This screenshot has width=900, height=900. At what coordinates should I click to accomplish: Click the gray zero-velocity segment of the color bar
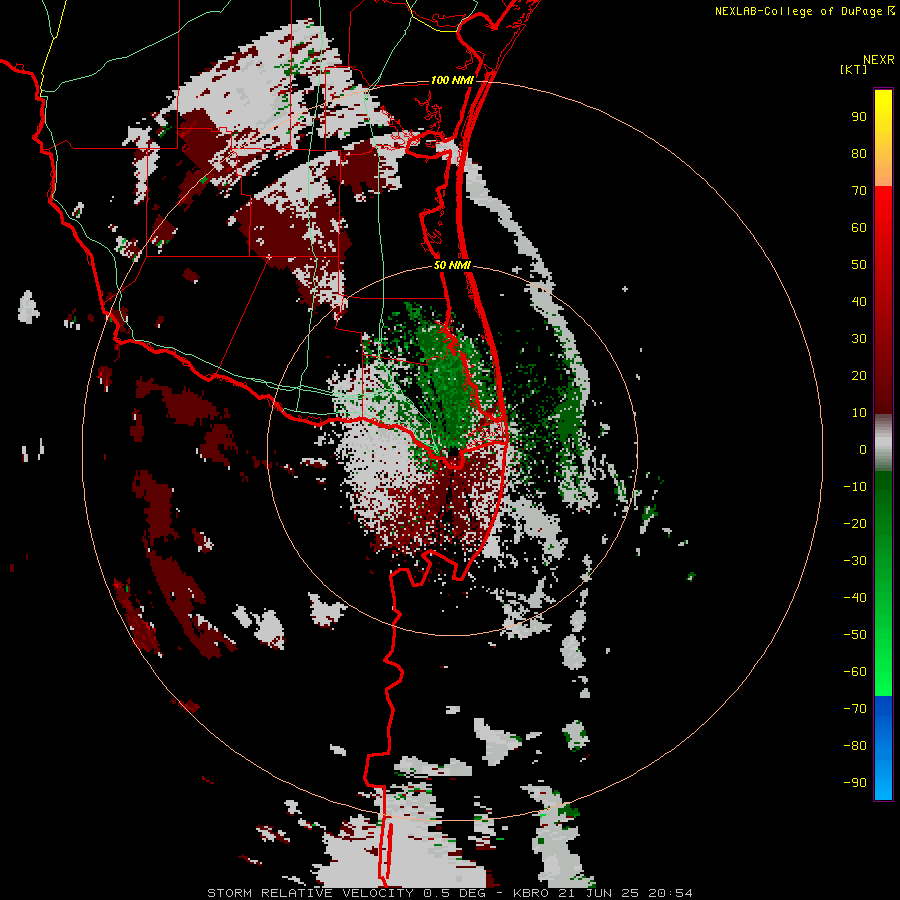[883, 443]
